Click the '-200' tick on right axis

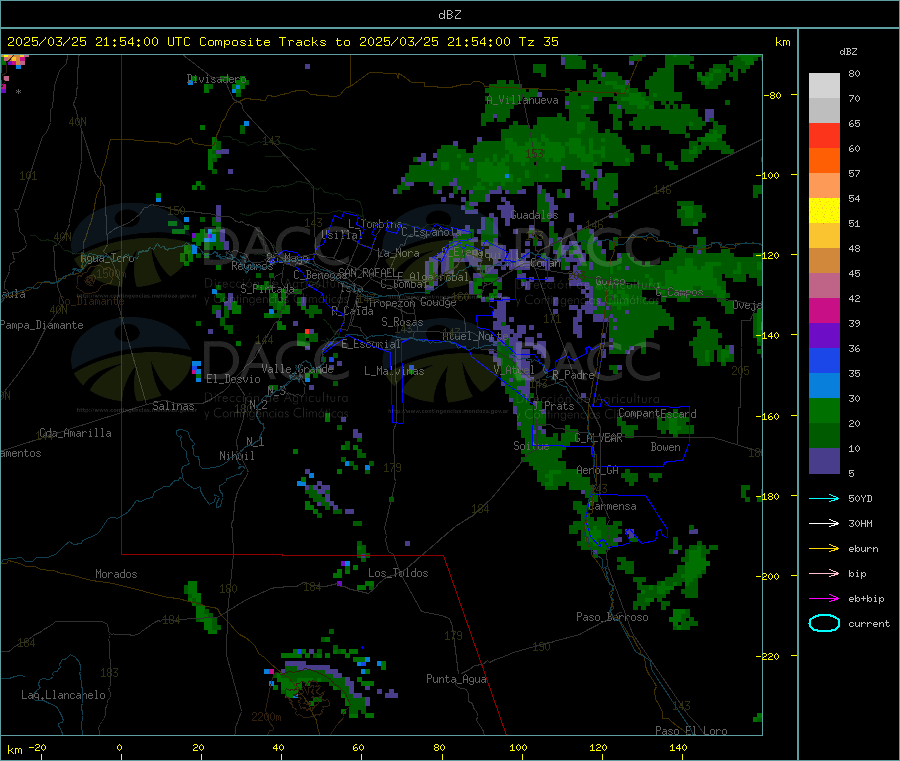[767, 576]
